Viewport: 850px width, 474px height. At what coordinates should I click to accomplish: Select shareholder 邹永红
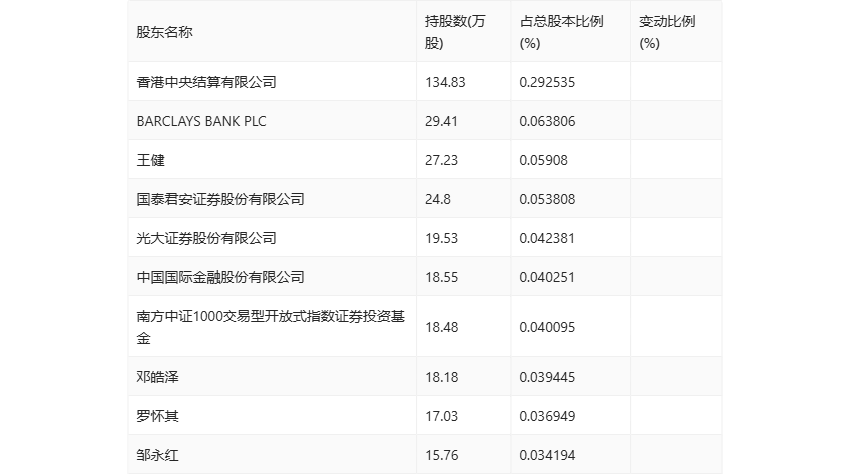point(157,455)
